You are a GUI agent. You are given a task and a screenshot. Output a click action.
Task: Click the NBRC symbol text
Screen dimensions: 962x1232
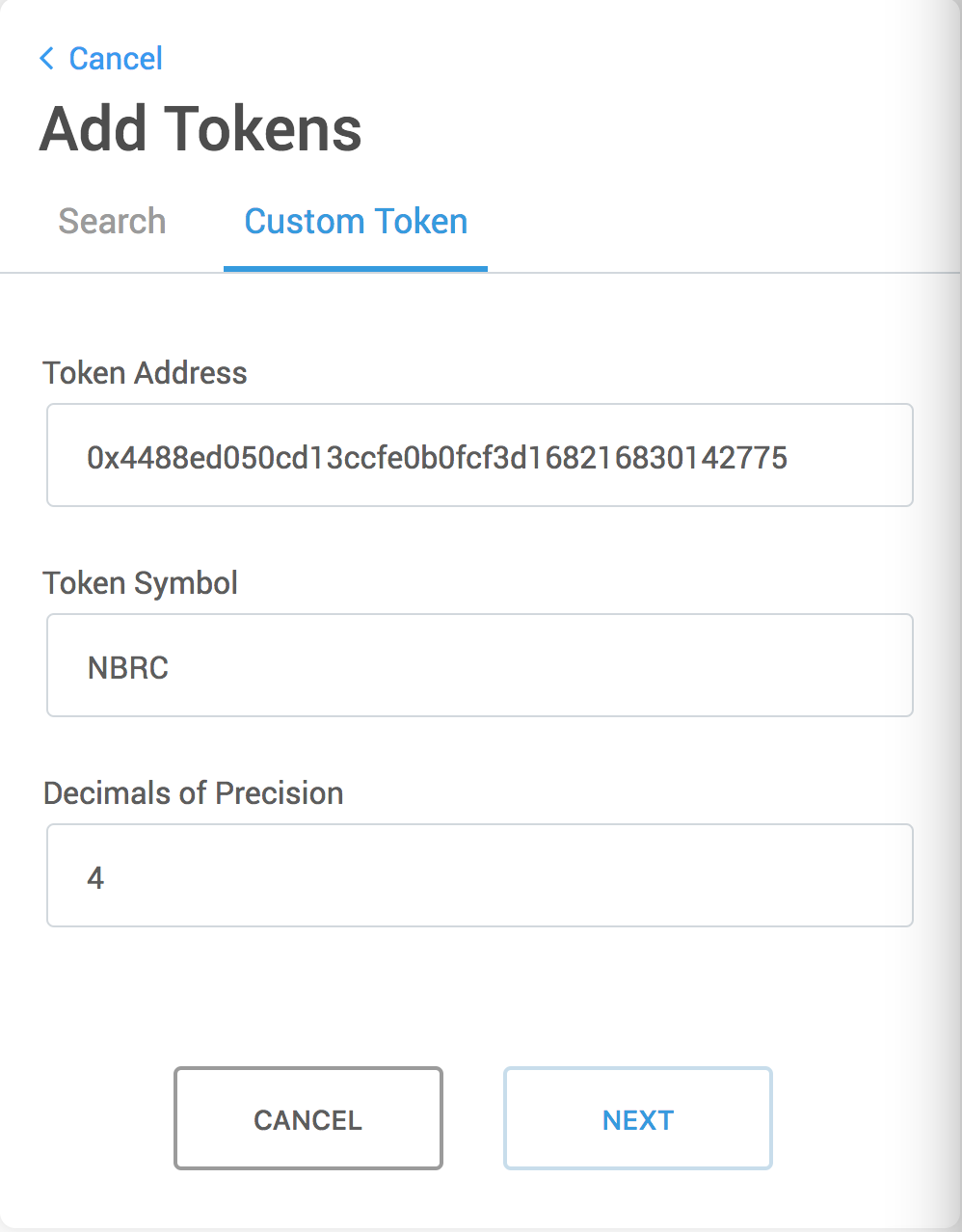coord(128,667)
